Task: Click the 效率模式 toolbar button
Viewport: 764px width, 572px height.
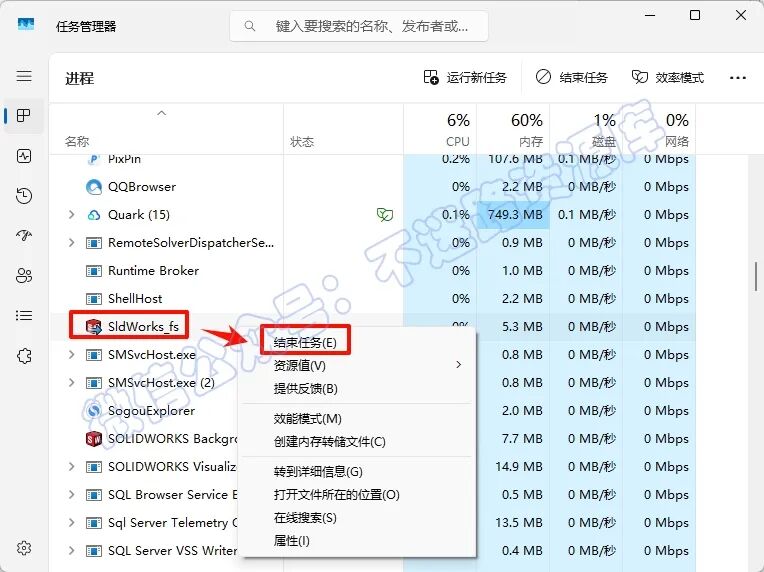Action: [x=668, y=77]
